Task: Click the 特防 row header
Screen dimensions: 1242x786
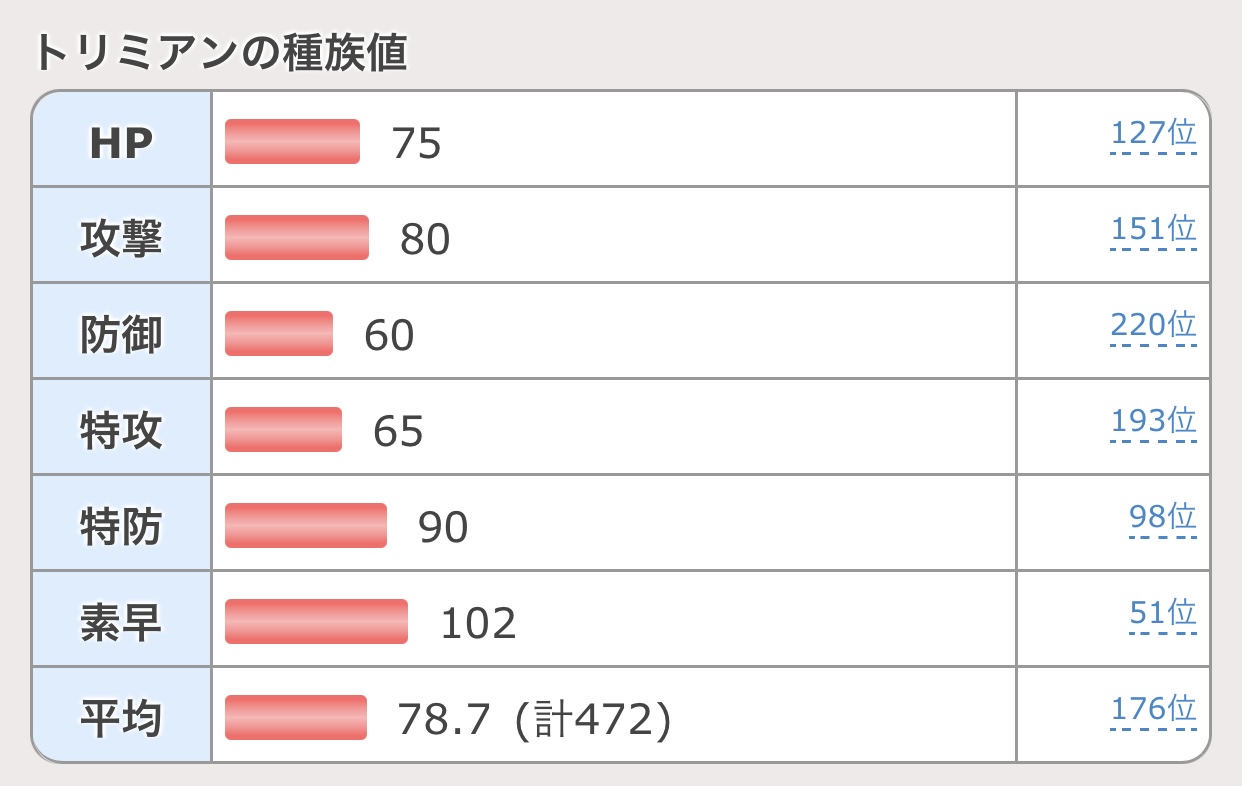Action: tap(121, 526)
